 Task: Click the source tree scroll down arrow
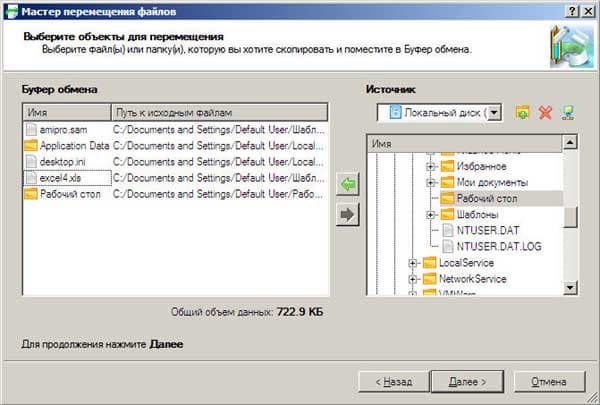(x=570, y=287)
